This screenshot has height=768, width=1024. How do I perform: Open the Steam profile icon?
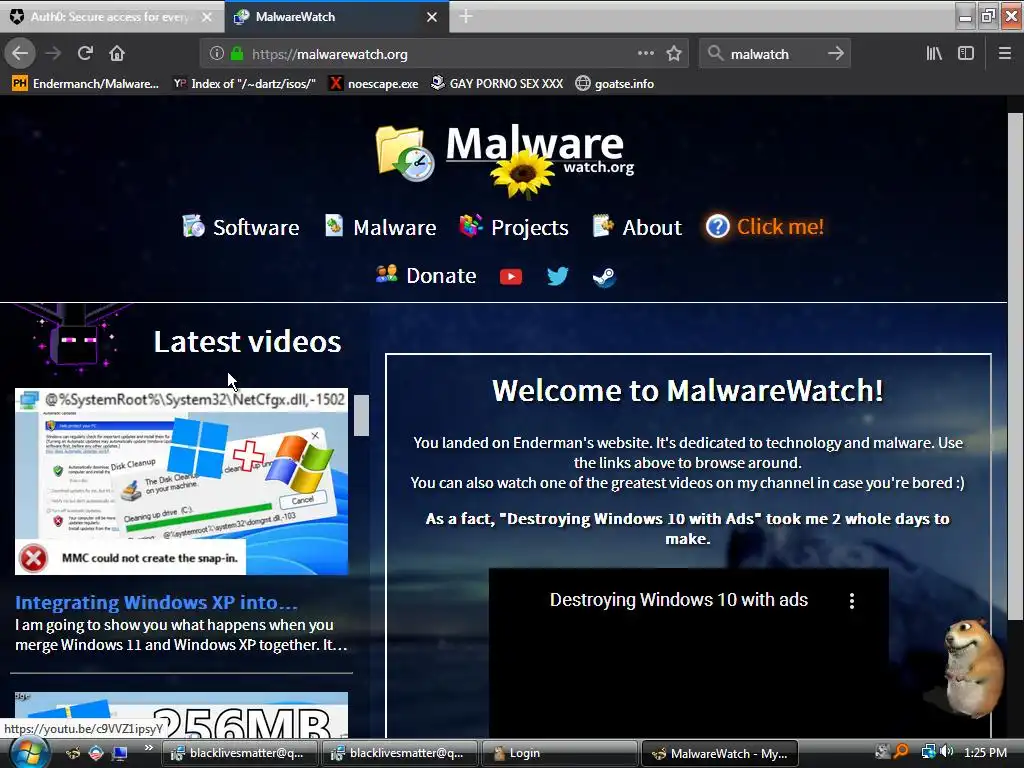click(x=604, y=277)
